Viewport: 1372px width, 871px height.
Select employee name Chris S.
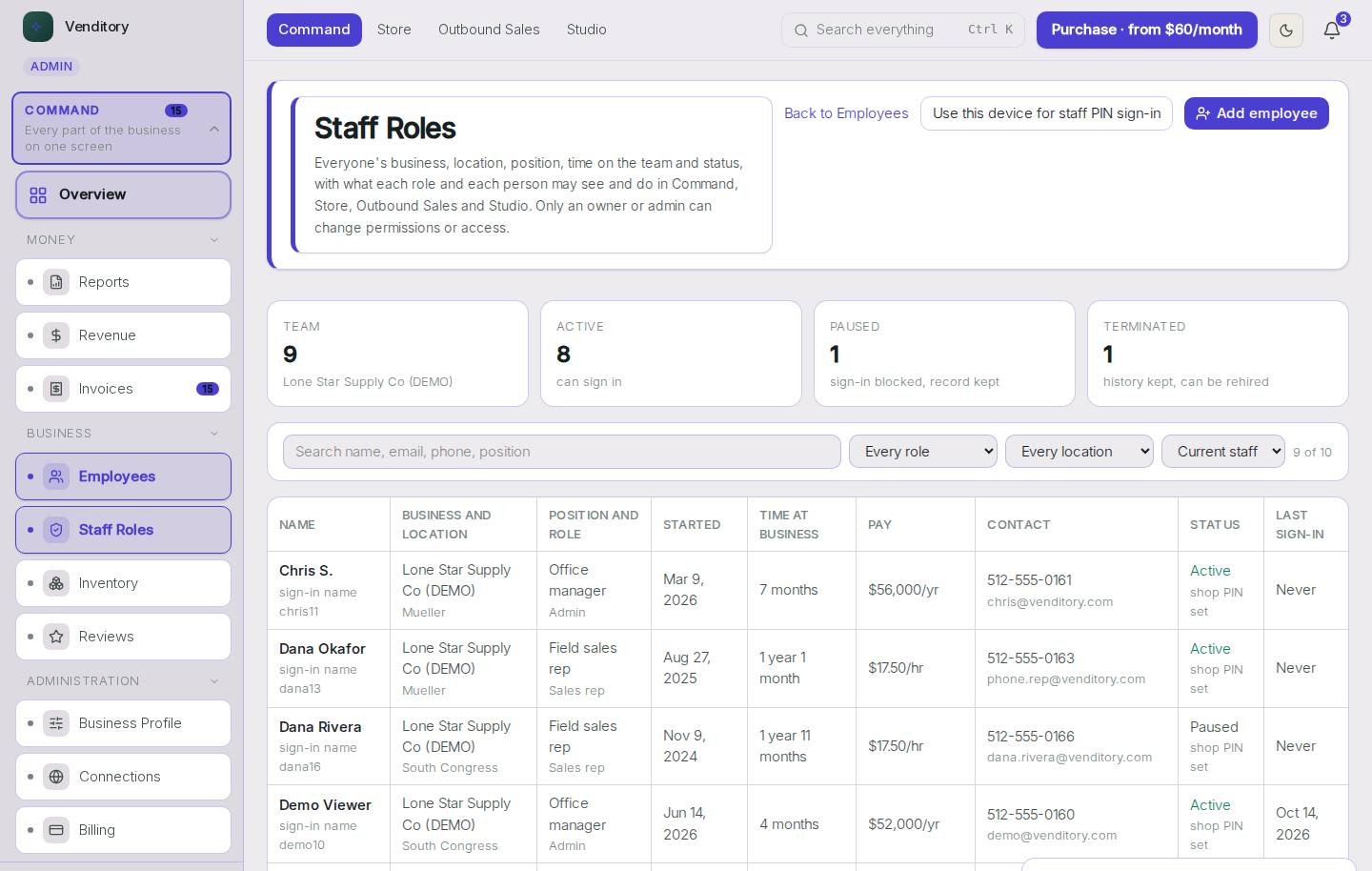click(306, 571)
